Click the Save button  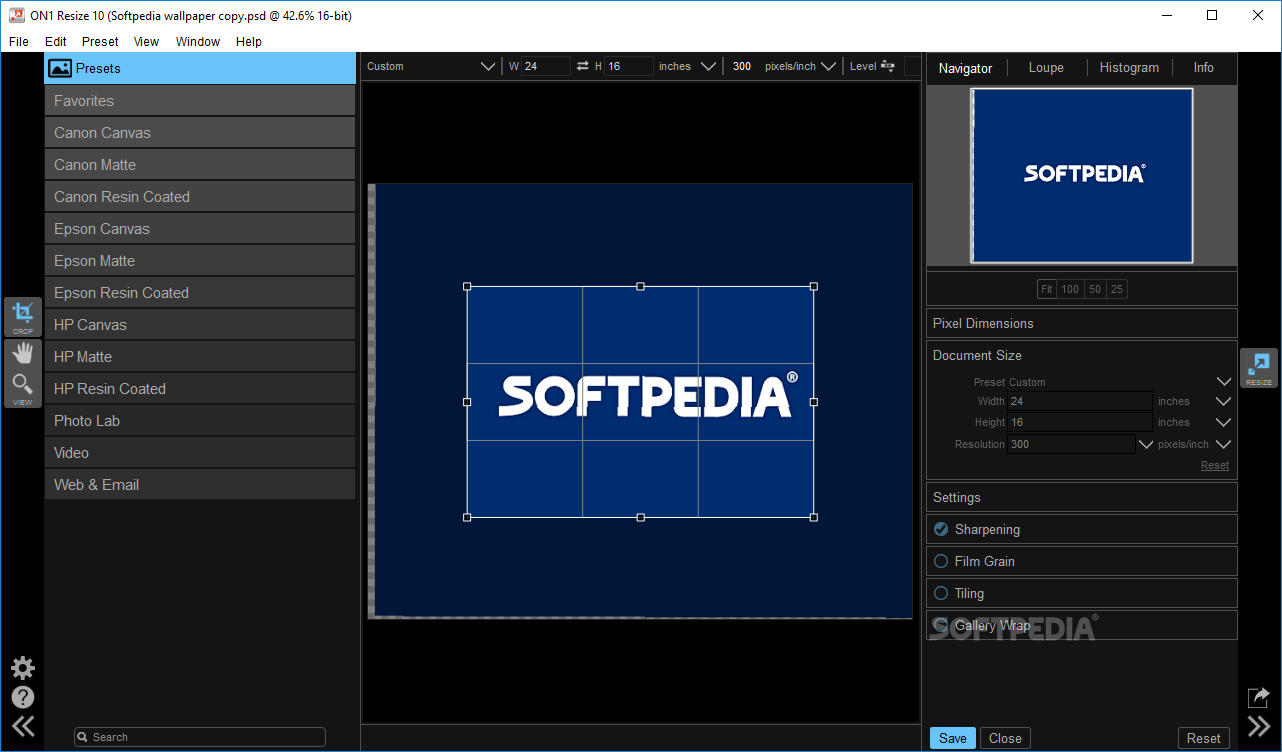coord(952,738)
